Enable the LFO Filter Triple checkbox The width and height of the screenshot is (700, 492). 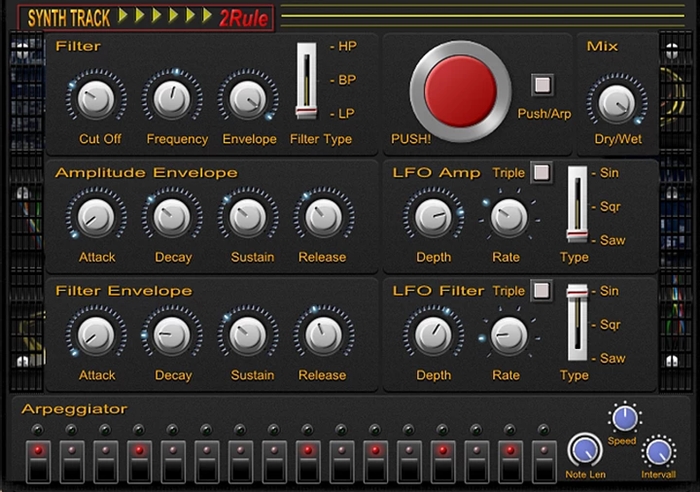542,291
